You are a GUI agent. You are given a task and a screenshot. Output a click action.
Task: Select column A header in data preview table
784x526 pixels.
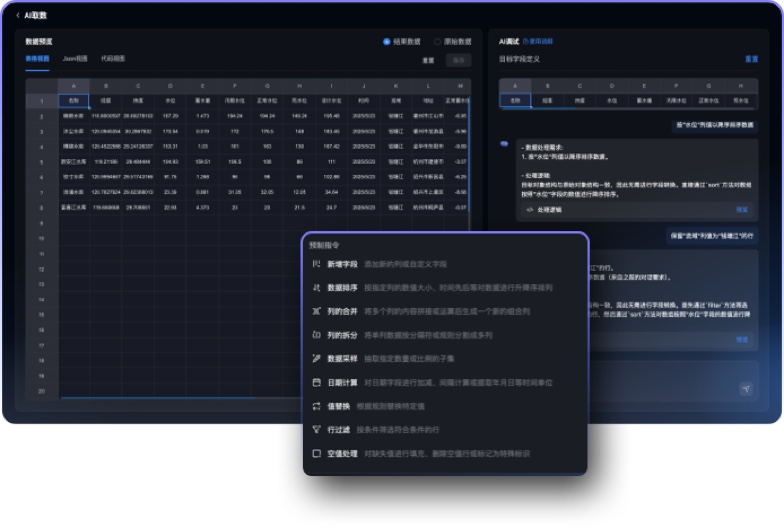tap(74, 86)
